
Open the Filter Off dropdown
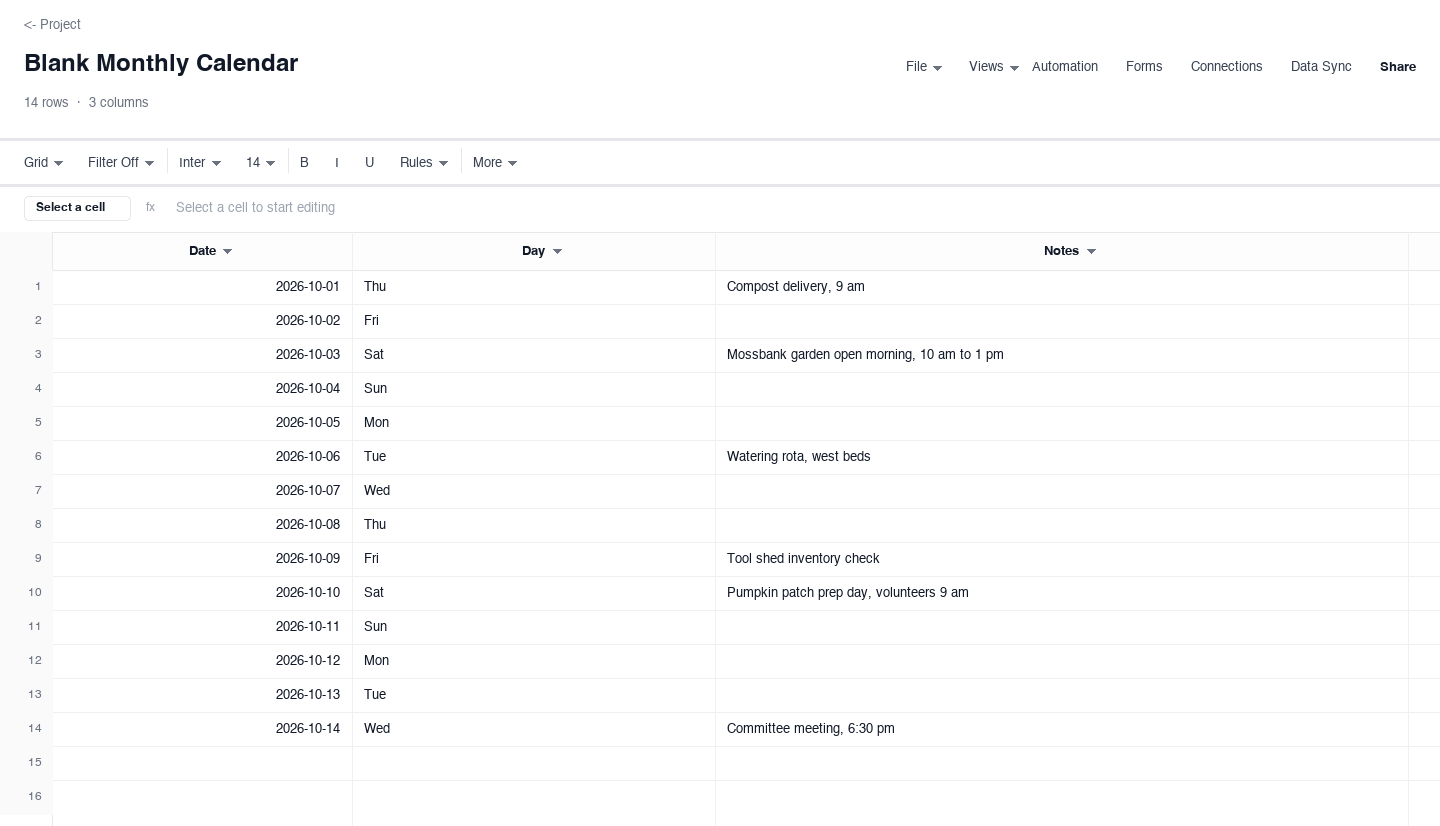(x=121, y=162)
